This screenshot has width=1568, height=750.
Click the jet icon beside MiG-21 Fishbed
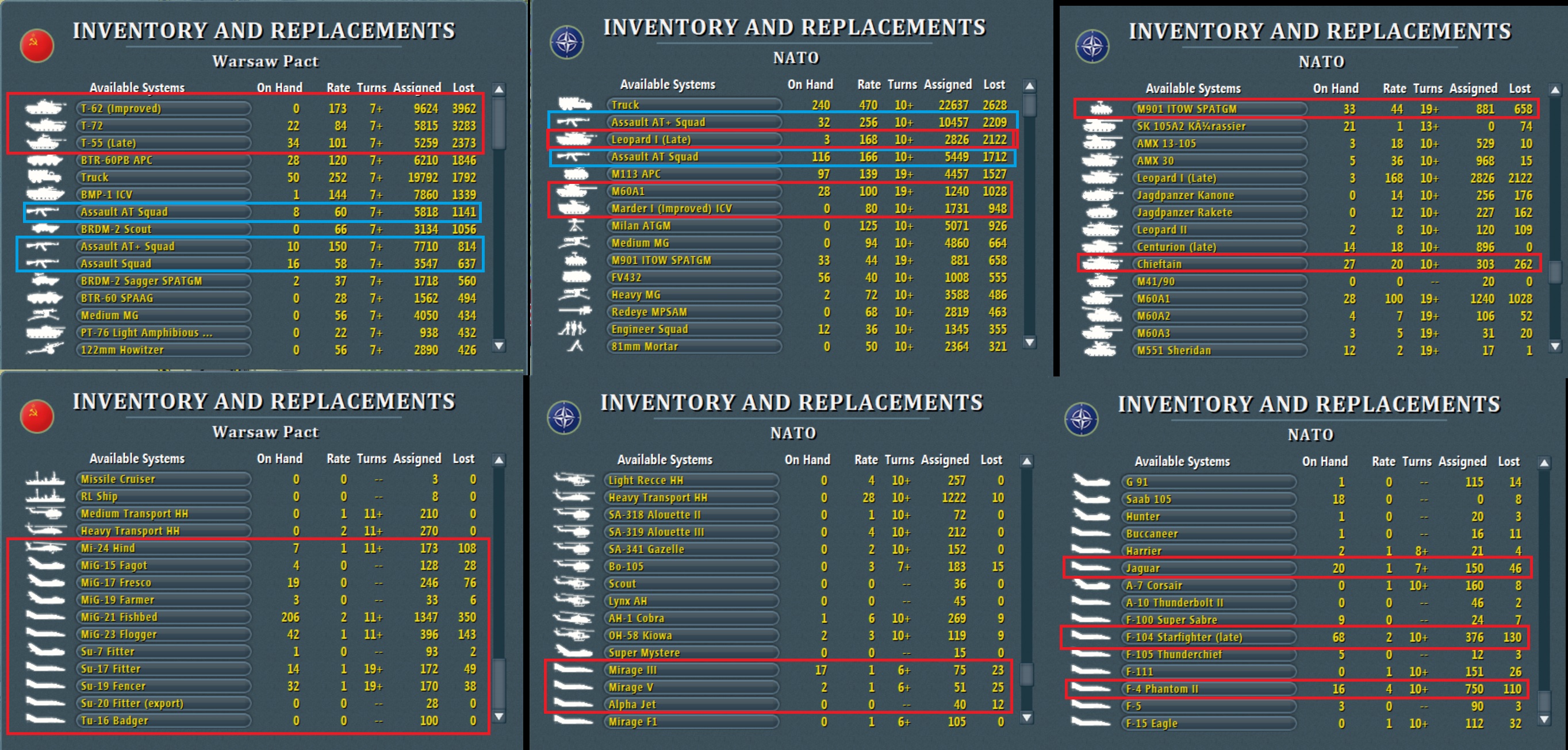(x=45, y=616)
